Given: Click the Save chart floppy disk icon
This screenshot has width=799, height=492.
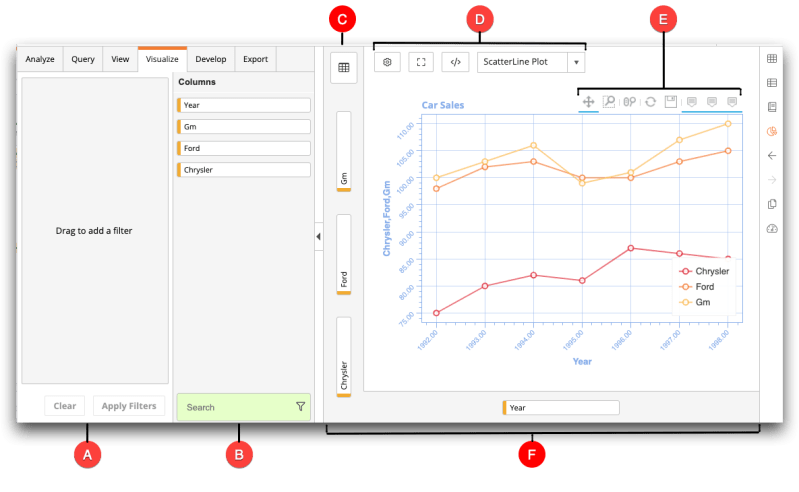Looking at the screenshot, I should [671, 102].
